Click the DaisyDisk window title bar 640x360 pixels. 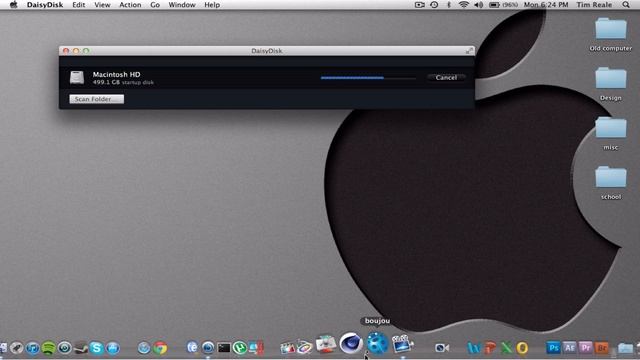click(267, 51)
